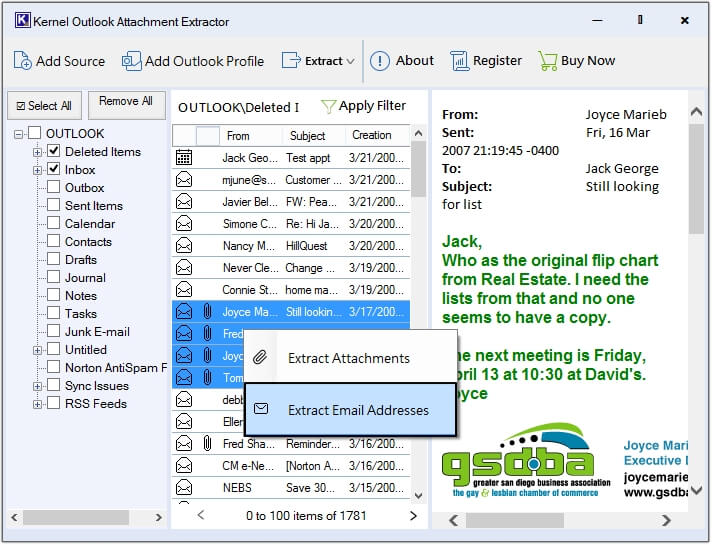712x545 pixels.
Task: Click envelope icon on Never Cle row
Action: [x=184, y=268]
